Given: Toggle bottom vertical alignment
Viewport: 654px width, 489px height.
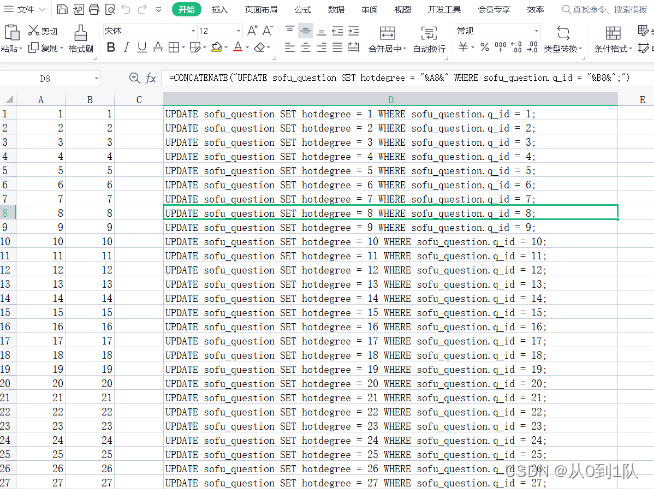Looking at the screenshot, I should click(321, 31).
